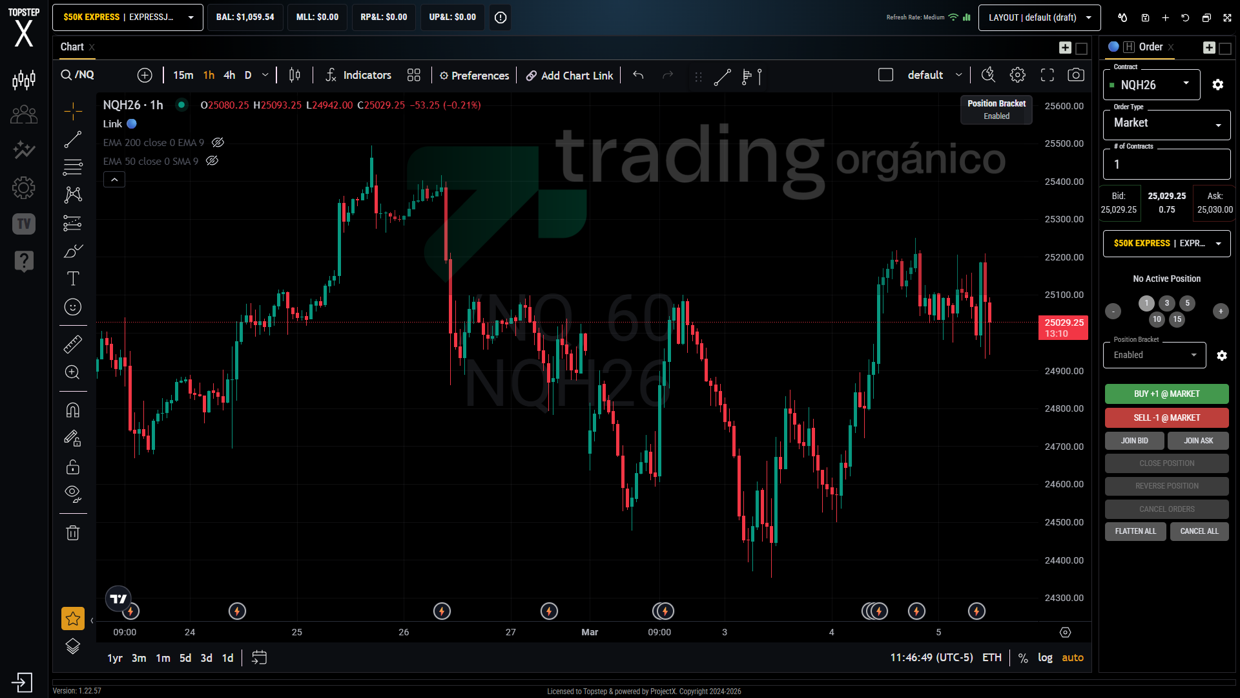Open the object tree layers icon
Image resolution: width=1240 pixels, height=698 pixels.
coord(73,647)
